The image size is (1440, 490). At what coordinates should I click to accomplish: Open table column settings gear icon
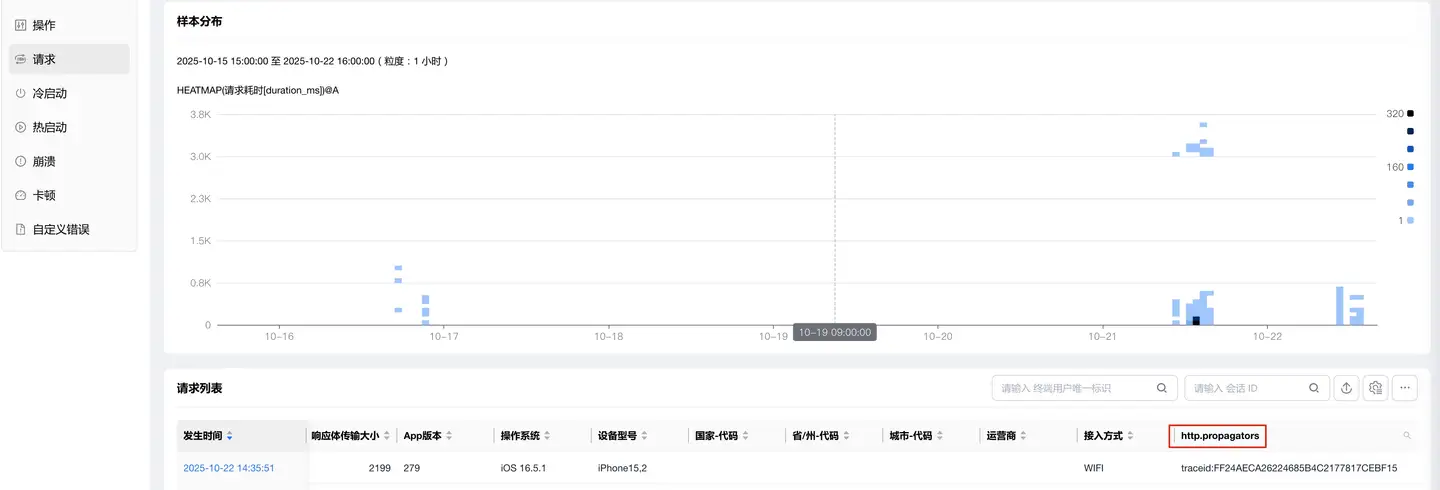pos(1376,388)
